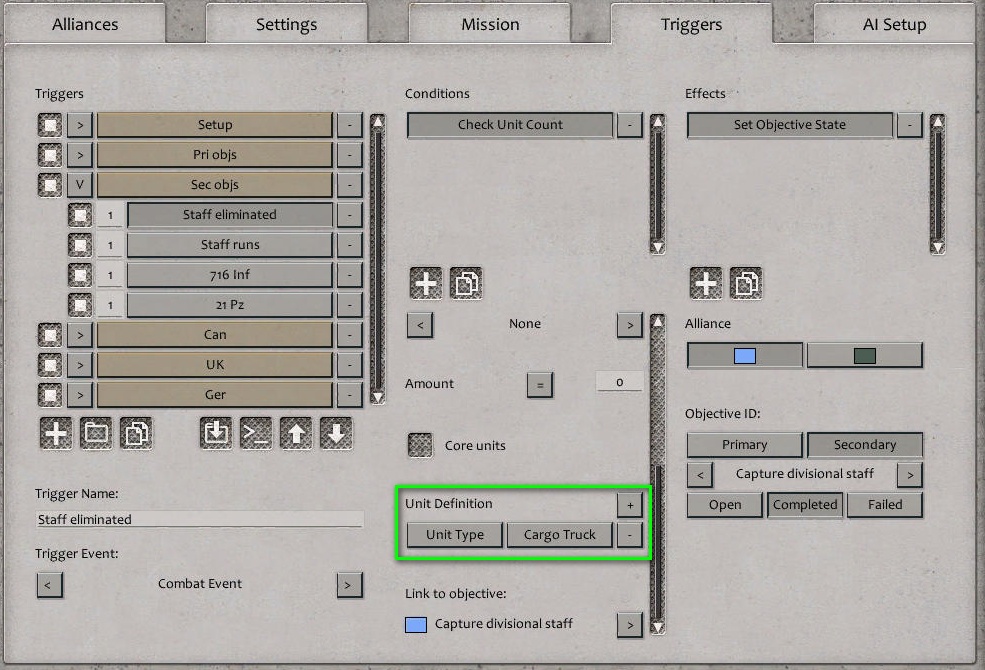
Task: Choose the blue alliance swatch
Action: [745, 356]
